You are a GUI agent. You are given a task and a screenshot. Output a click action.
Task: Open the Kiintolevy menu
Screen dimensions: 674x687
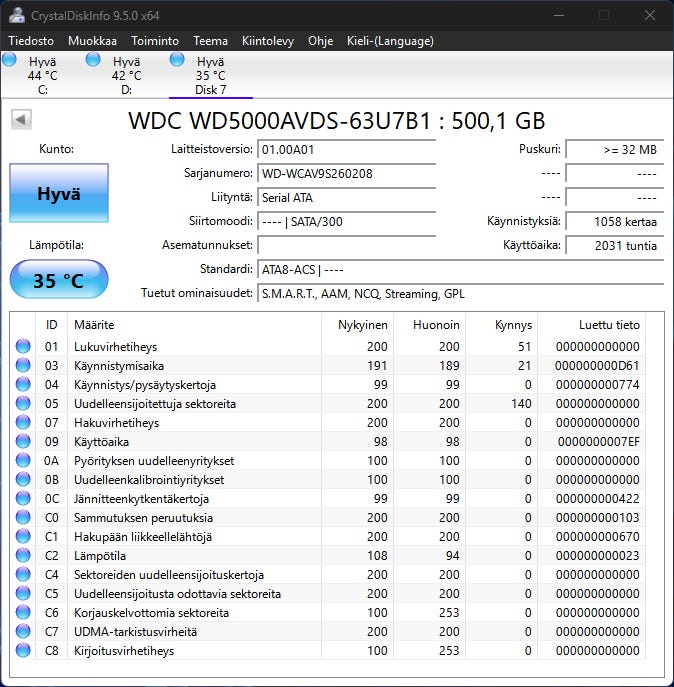(x=268, y=41)
